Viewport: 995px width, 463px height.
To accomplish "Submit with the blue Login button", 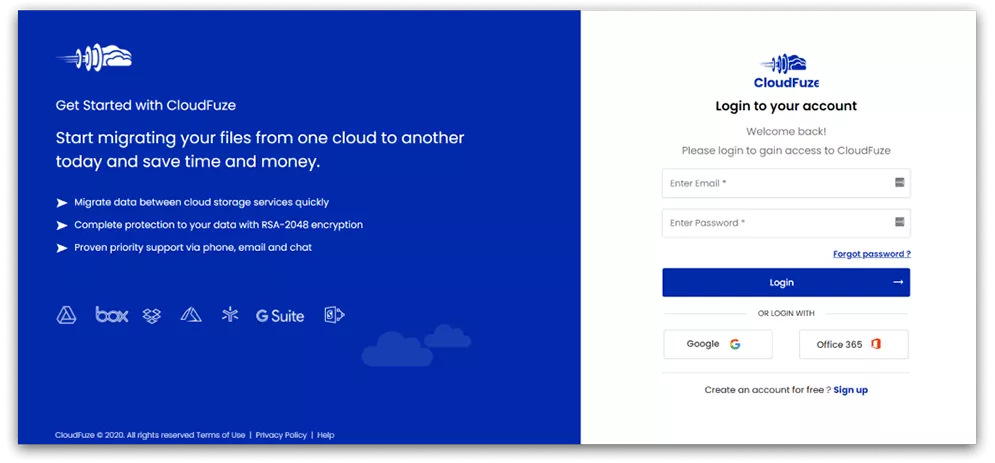I will 786,282.
